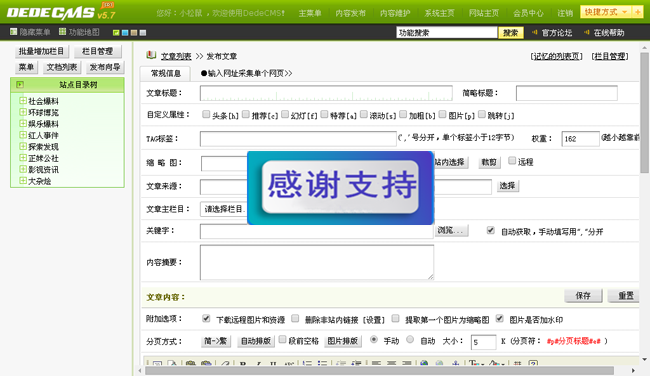Check the 头条[h] attribute box
Image resolution: width=650 pixels, height=376 pixels.
pos(206,114)
